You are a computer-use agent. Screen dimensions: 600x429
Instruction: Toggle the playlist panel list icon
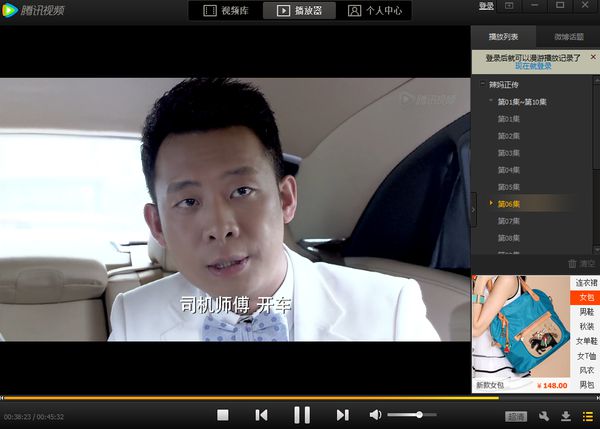coord(588,416)
